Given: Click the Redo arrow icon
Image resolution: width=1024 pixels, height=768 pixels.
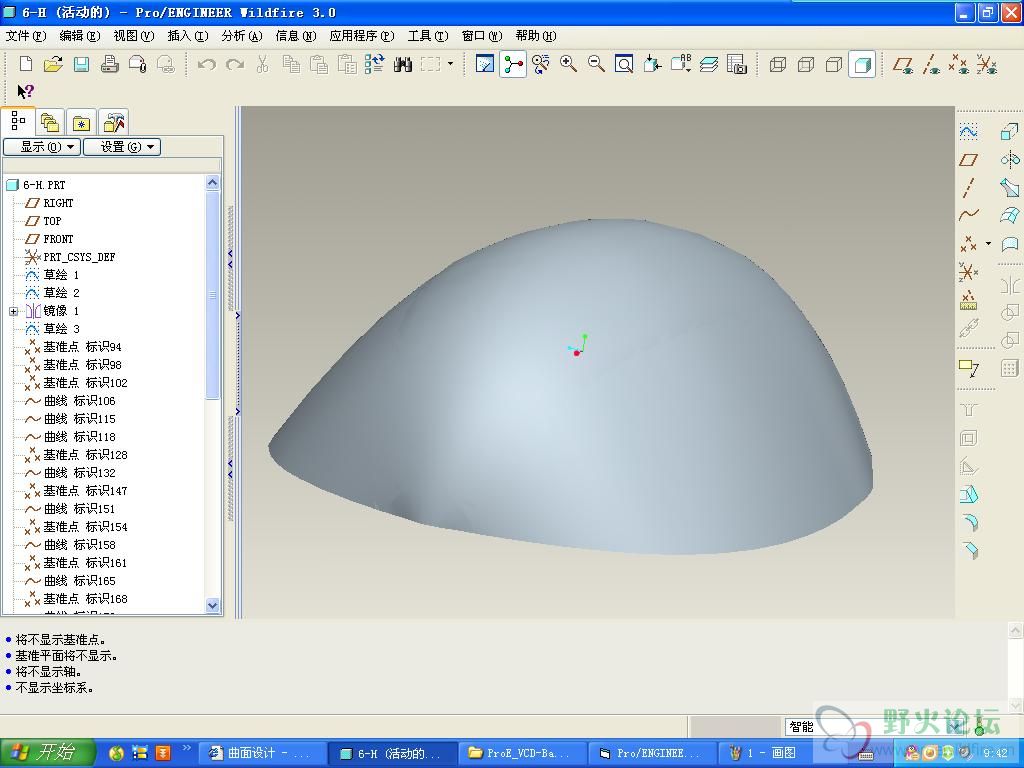Looking at the screenshot, I should click(x=234, y=64).
